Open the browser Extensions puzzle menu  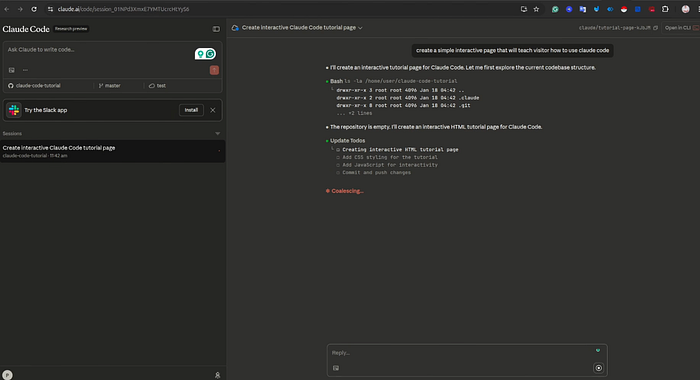[665, 9]
